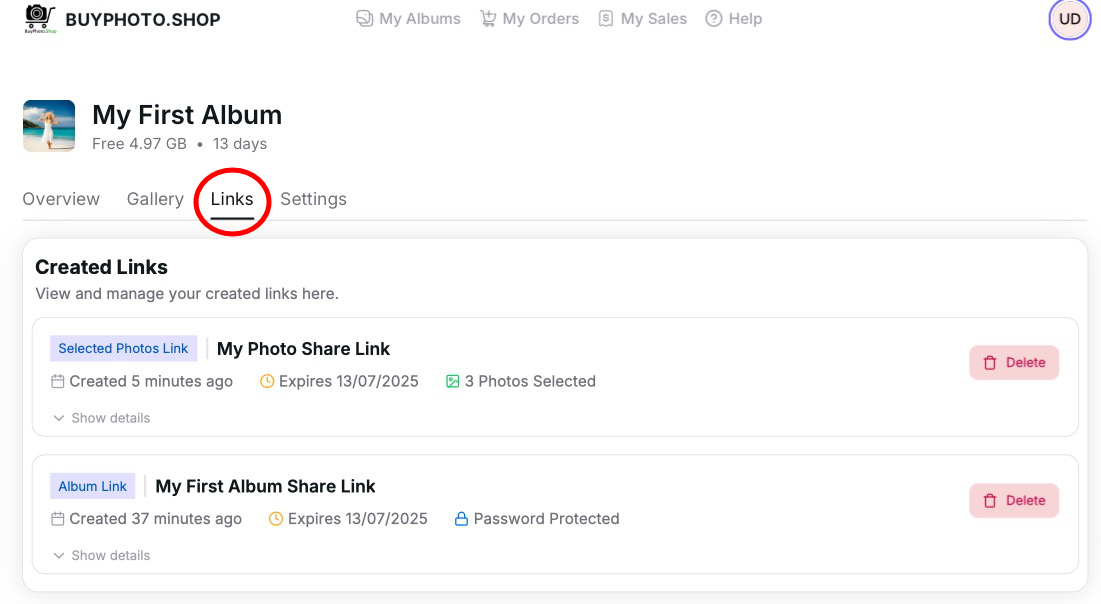This screenshot has height=604, width=1101.
Task: Click the green photos icon beside 3 Photos Selected
Action: coord(453,381)
